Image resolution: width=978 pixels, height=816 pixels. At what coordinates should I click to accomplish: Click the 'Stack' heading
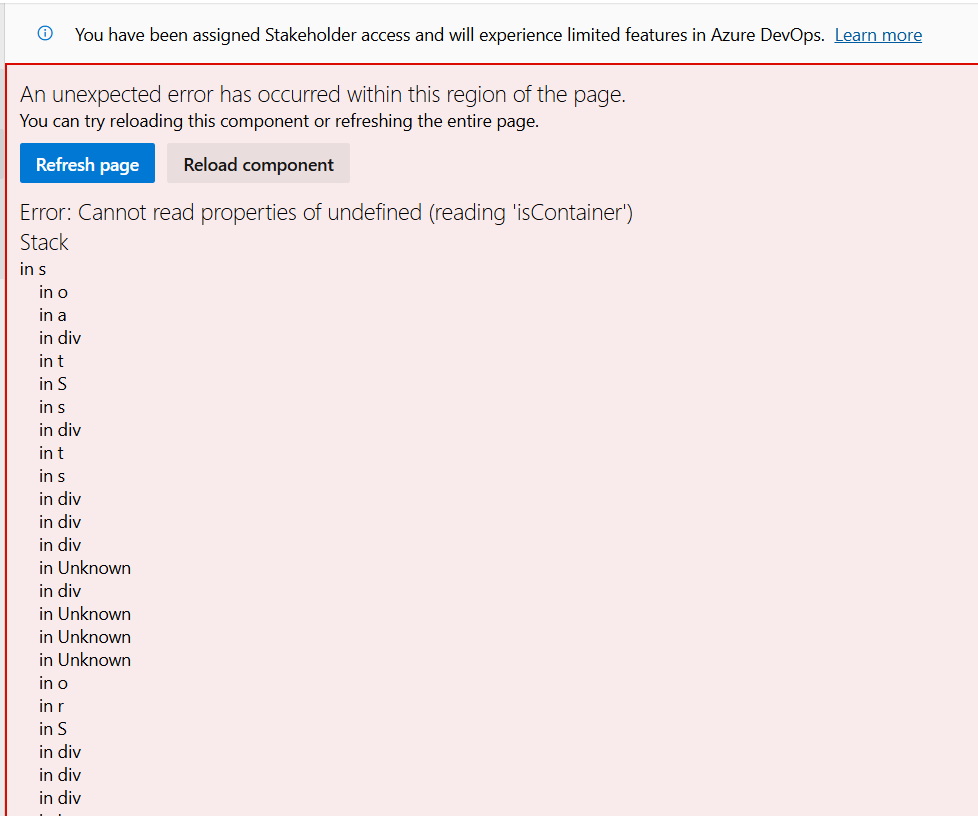pyautogui.click(x=44, y=242)
